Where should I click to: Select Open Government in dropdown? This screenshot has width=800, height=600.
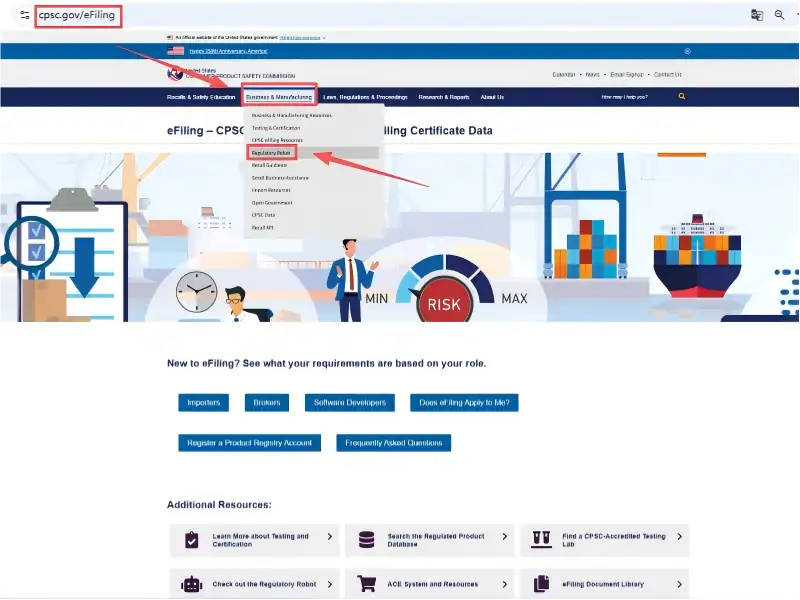tap(272, 203)
